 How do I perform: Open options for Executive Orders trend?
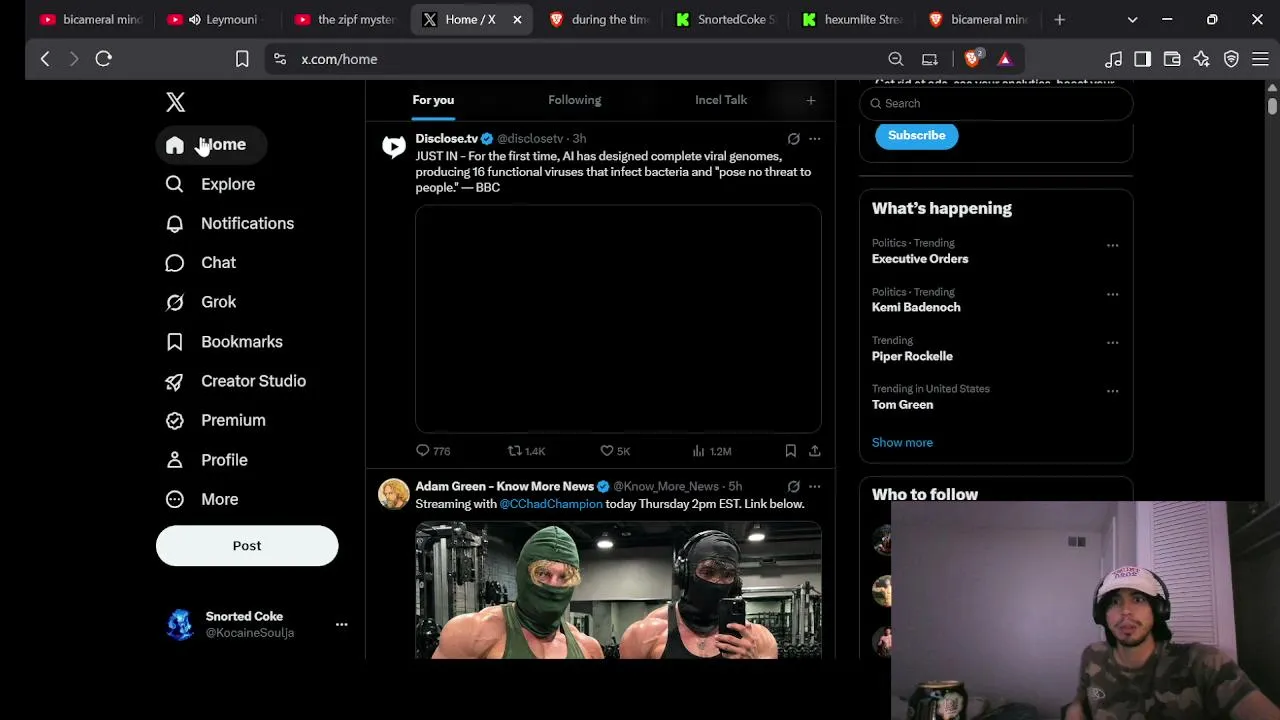[1112, 245]
